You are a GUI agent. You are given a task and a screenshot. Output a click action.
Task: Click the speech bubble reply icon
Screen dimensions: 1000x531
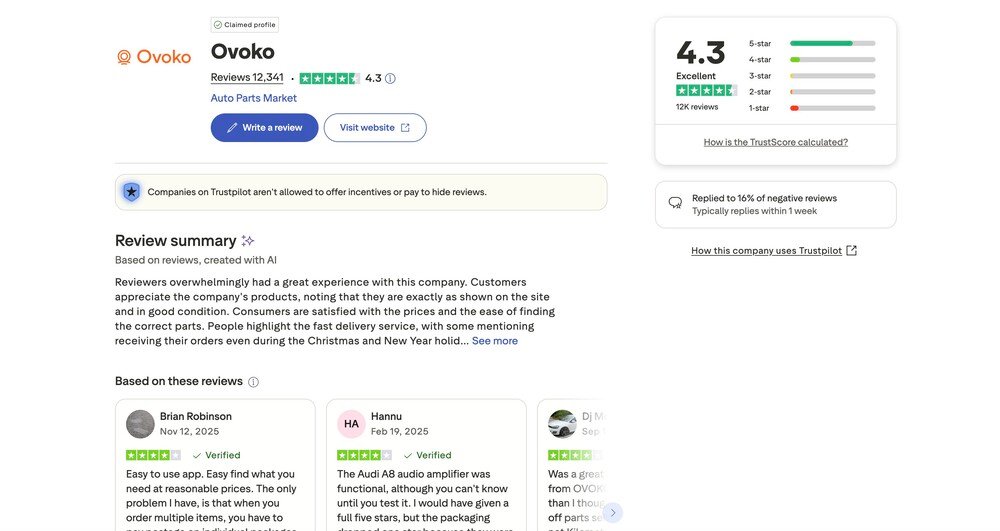(x=675, y=203)
